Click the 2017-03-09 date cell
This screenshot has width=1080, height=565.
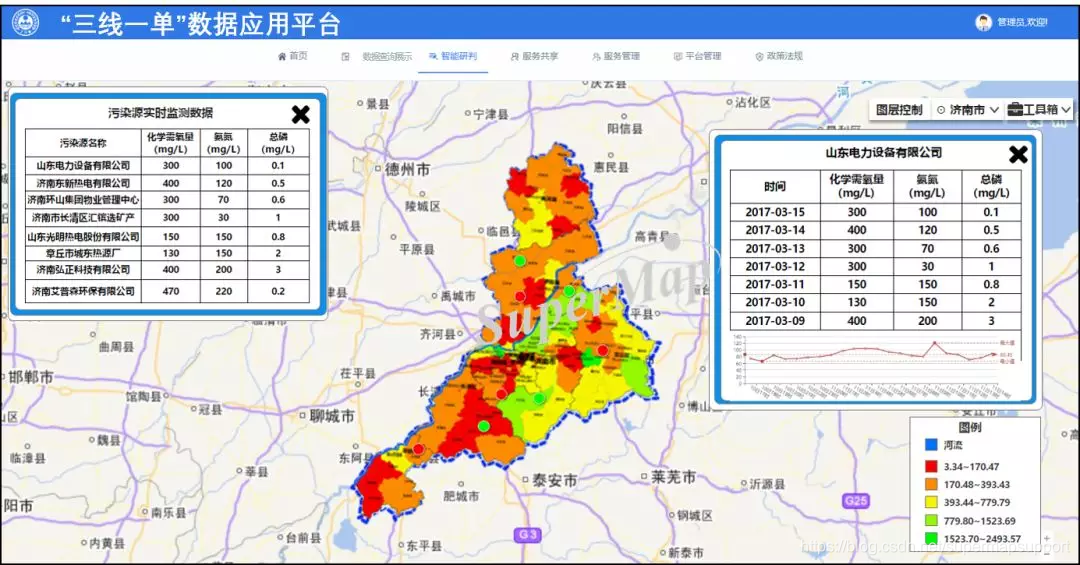click(775, 321)
